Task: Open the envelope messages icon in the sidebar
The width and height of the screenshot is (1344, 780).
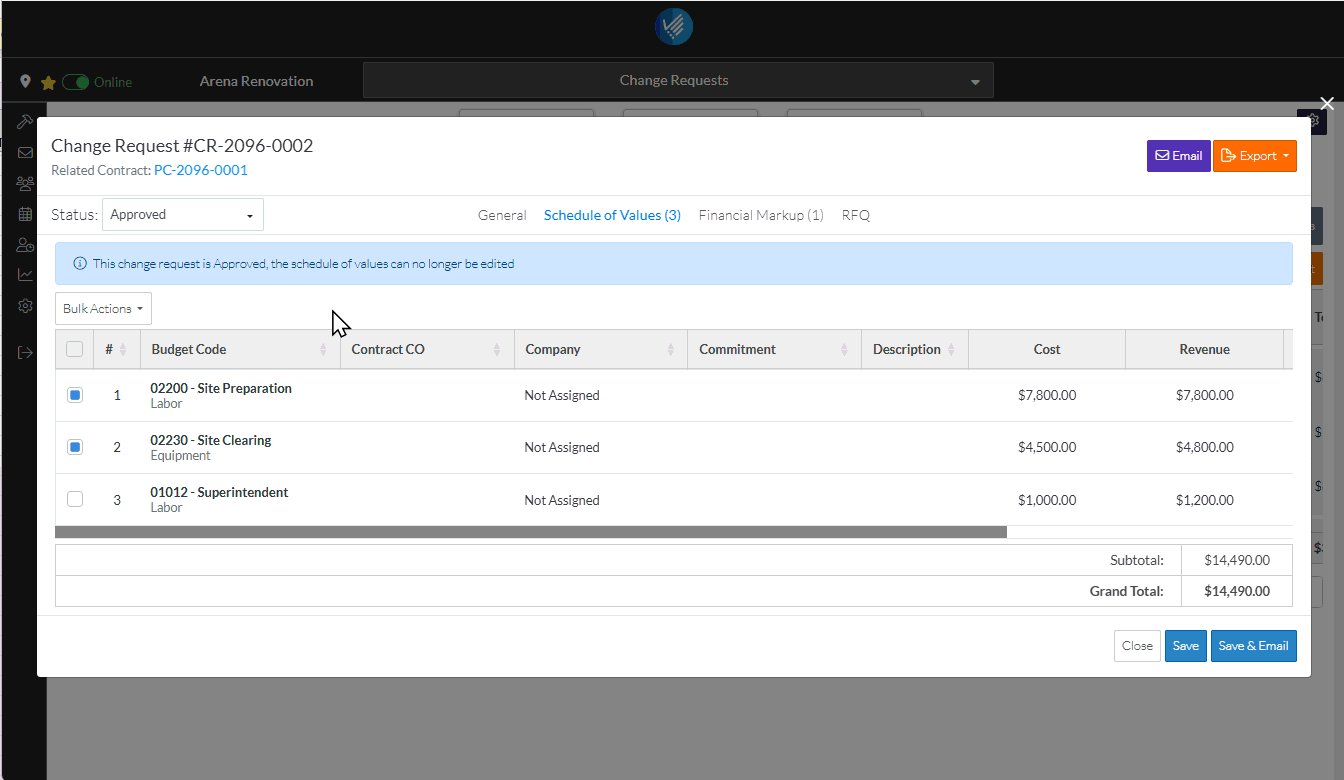Action: (x=25, y=153)
